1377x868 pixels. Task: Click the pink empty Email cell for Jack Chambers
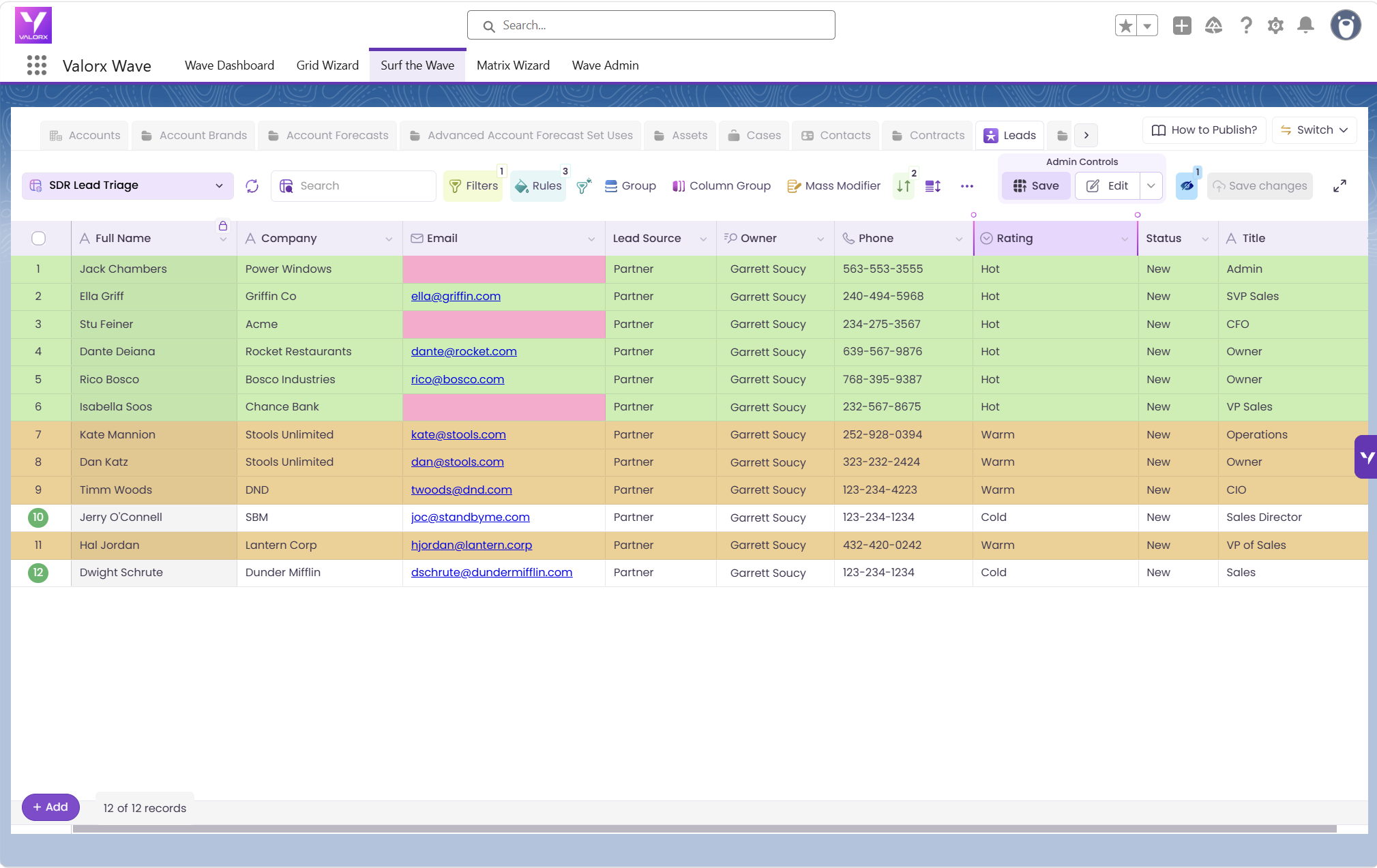click(x=504, y=269)
